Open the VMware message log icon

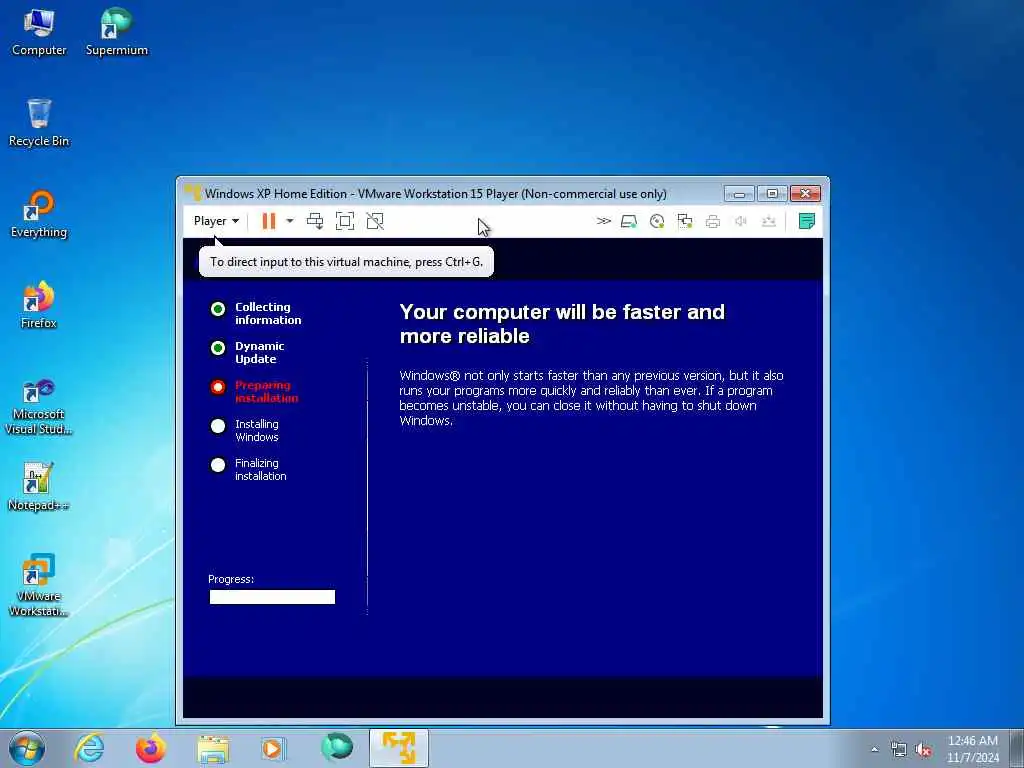807,221
